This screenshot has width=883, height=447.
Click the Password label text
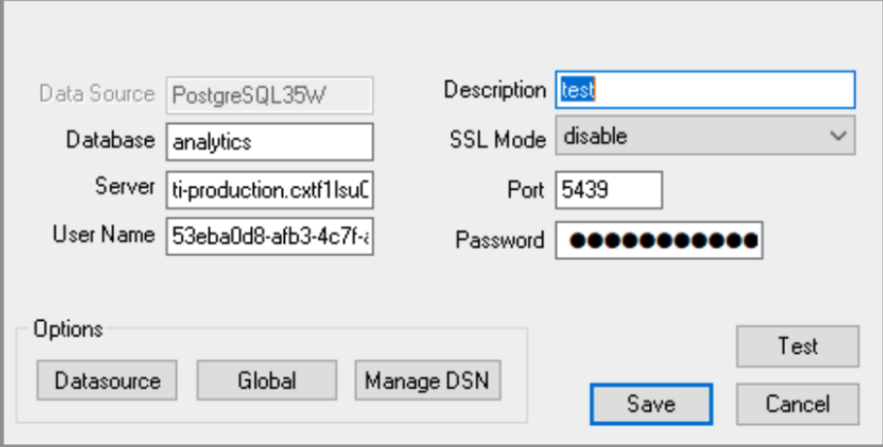click(x=500, y=240)
